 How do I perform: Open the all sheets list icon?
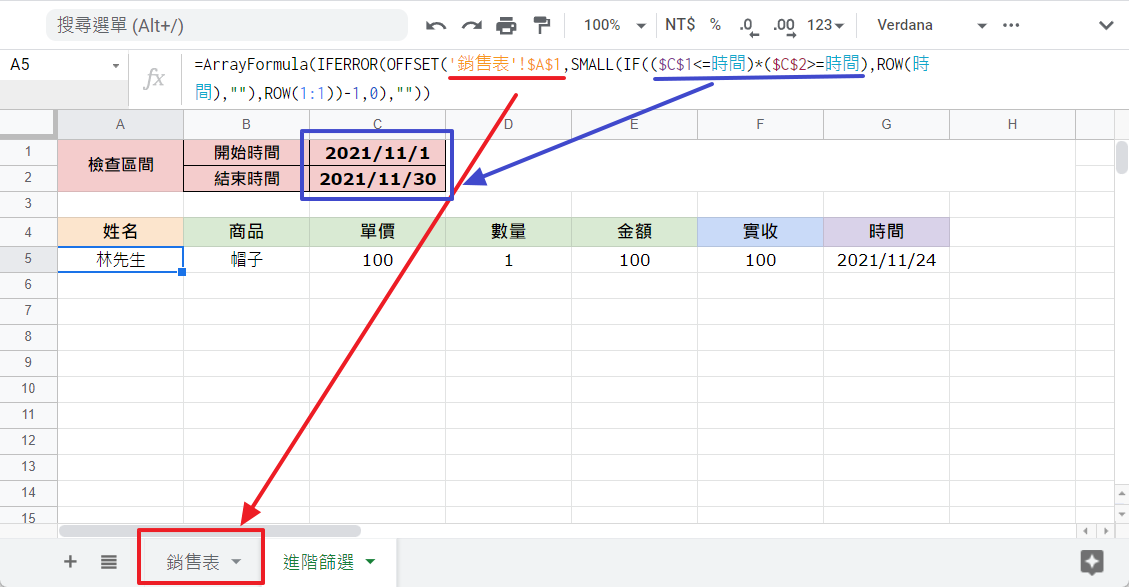[109, 562]
